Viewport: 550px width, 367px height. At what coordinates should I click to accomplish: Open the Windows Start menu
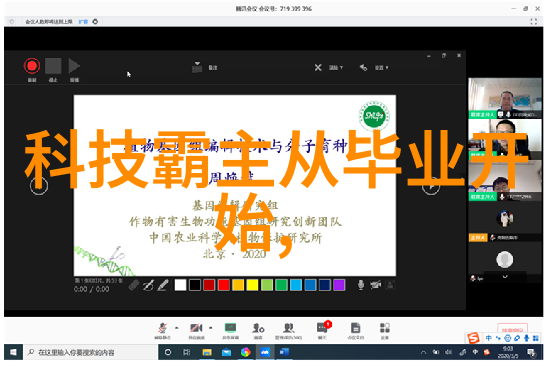click(x=13, y=352)
